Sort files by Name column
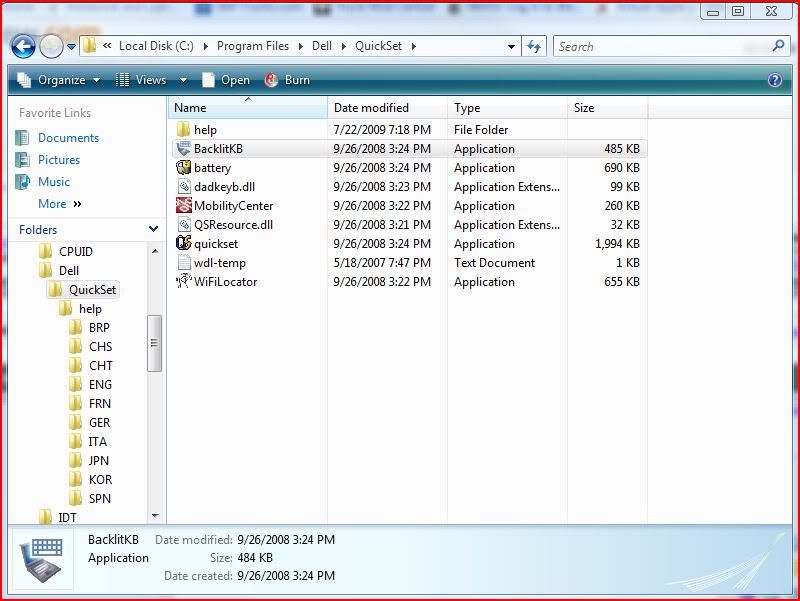 coord(247,108)
